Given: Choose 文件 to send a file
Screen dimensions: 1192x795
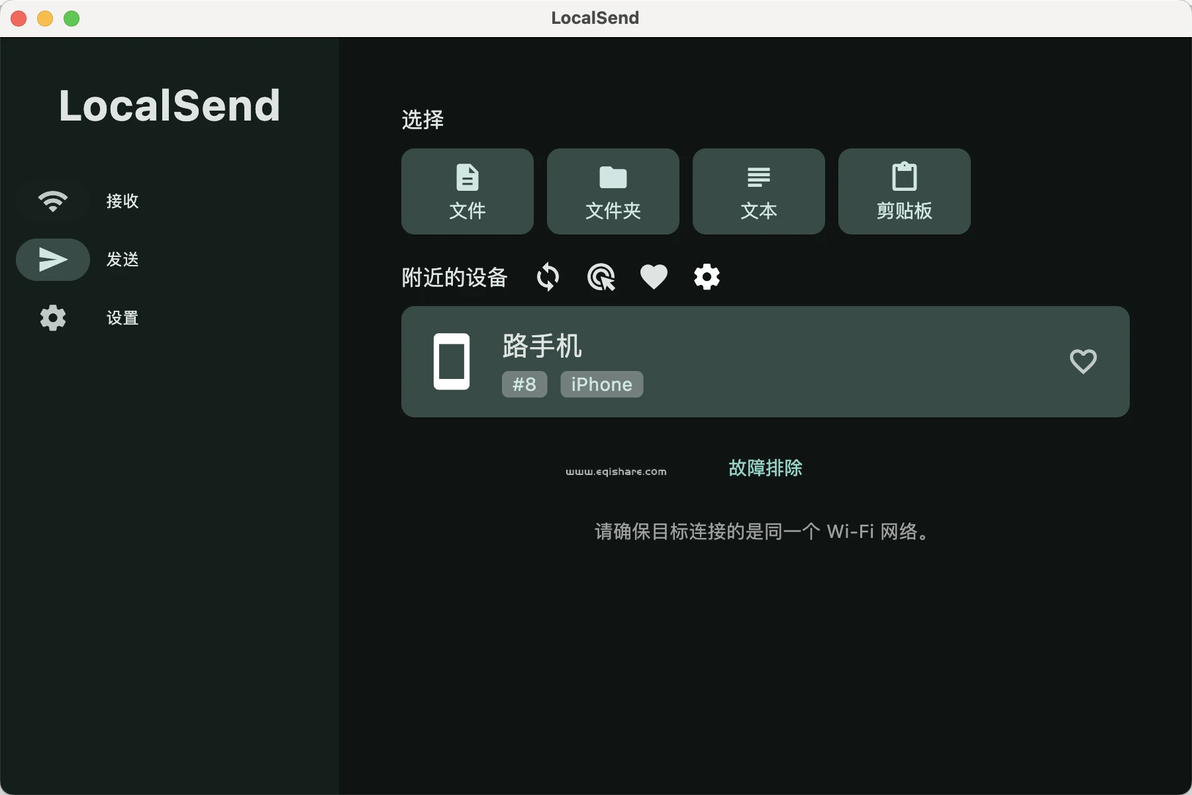Looking at the screenshot, I should (467, 192).
